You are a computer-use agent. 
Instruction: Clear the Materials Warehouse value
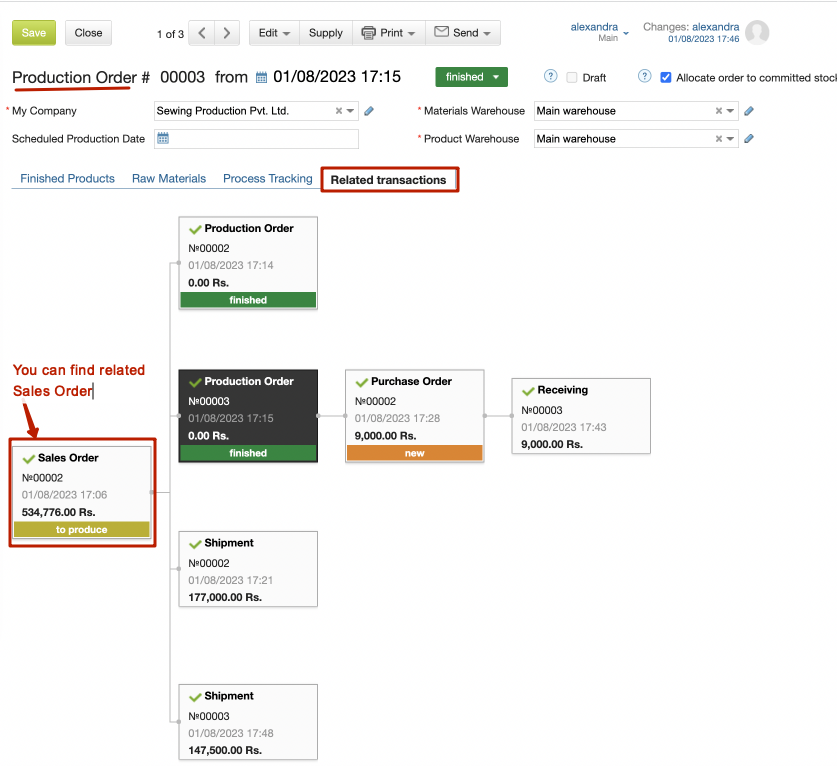pos(718,111)
